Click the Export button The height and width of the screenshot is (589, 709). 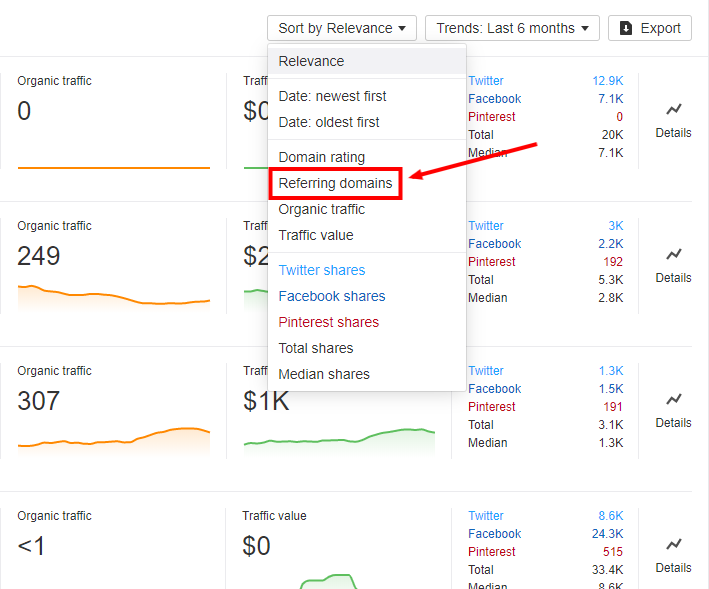coord(649,28)
